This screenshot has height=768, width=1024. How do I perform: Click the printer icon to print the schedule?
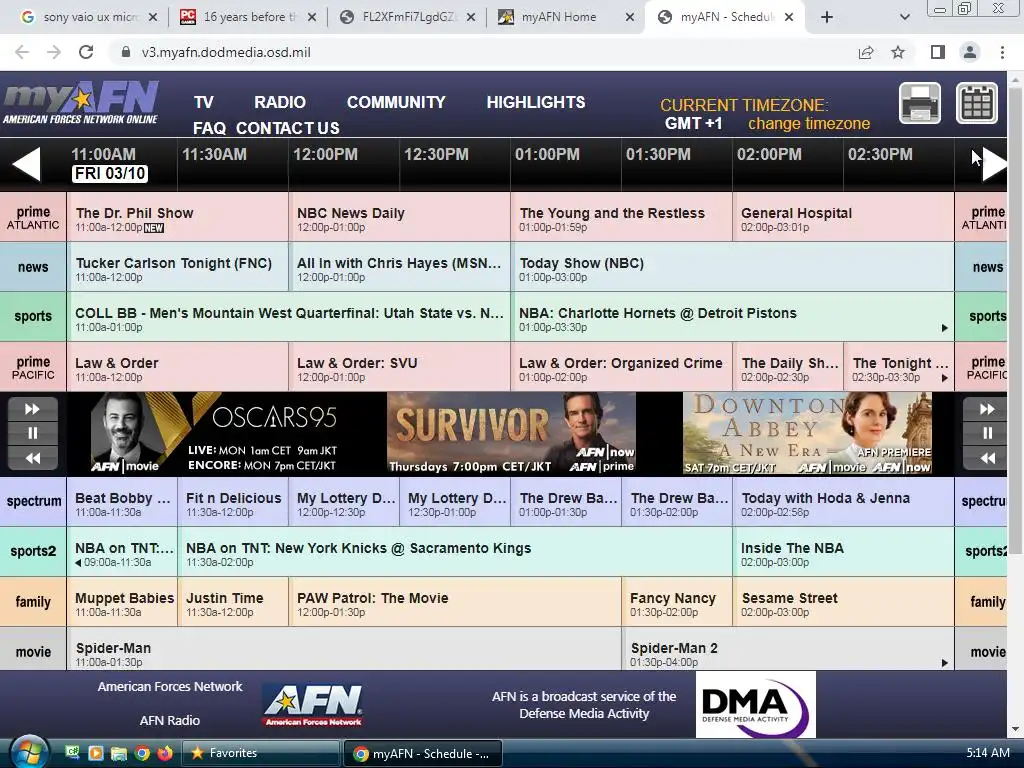coord(920,103)
